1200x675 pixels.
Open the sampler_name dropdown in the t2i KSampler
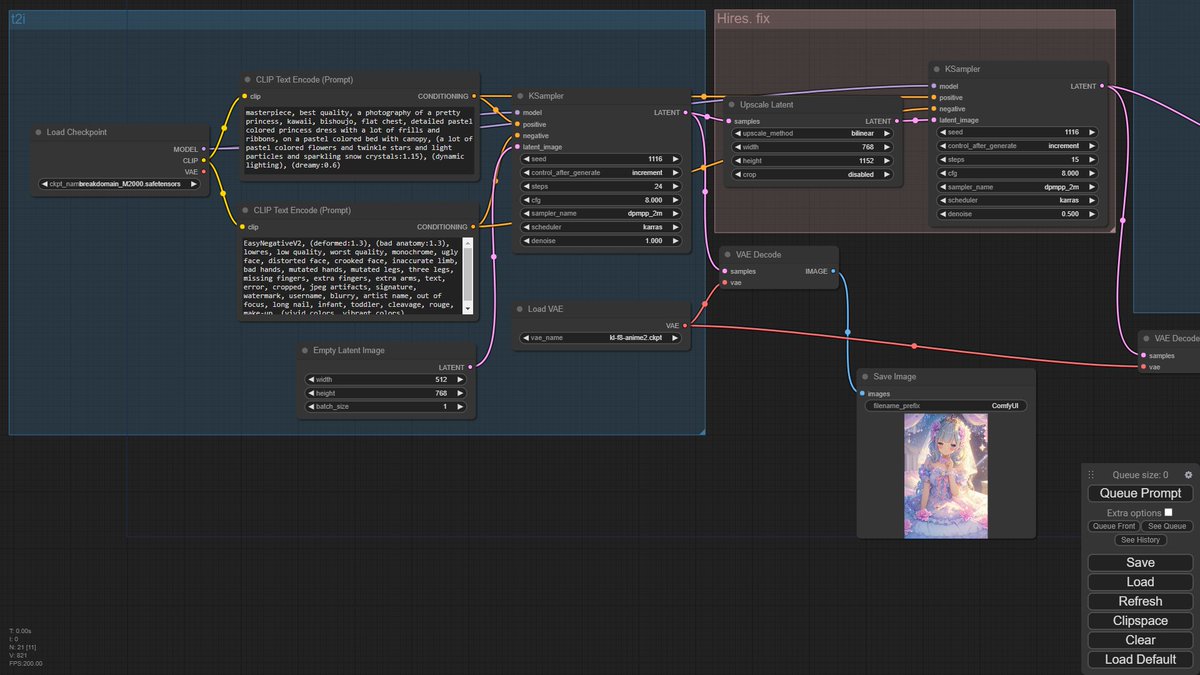[600, 213]
